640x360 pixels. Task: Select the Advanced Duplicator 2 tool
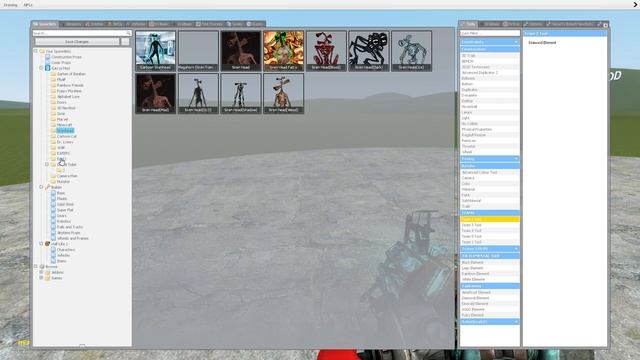[490, 73]
